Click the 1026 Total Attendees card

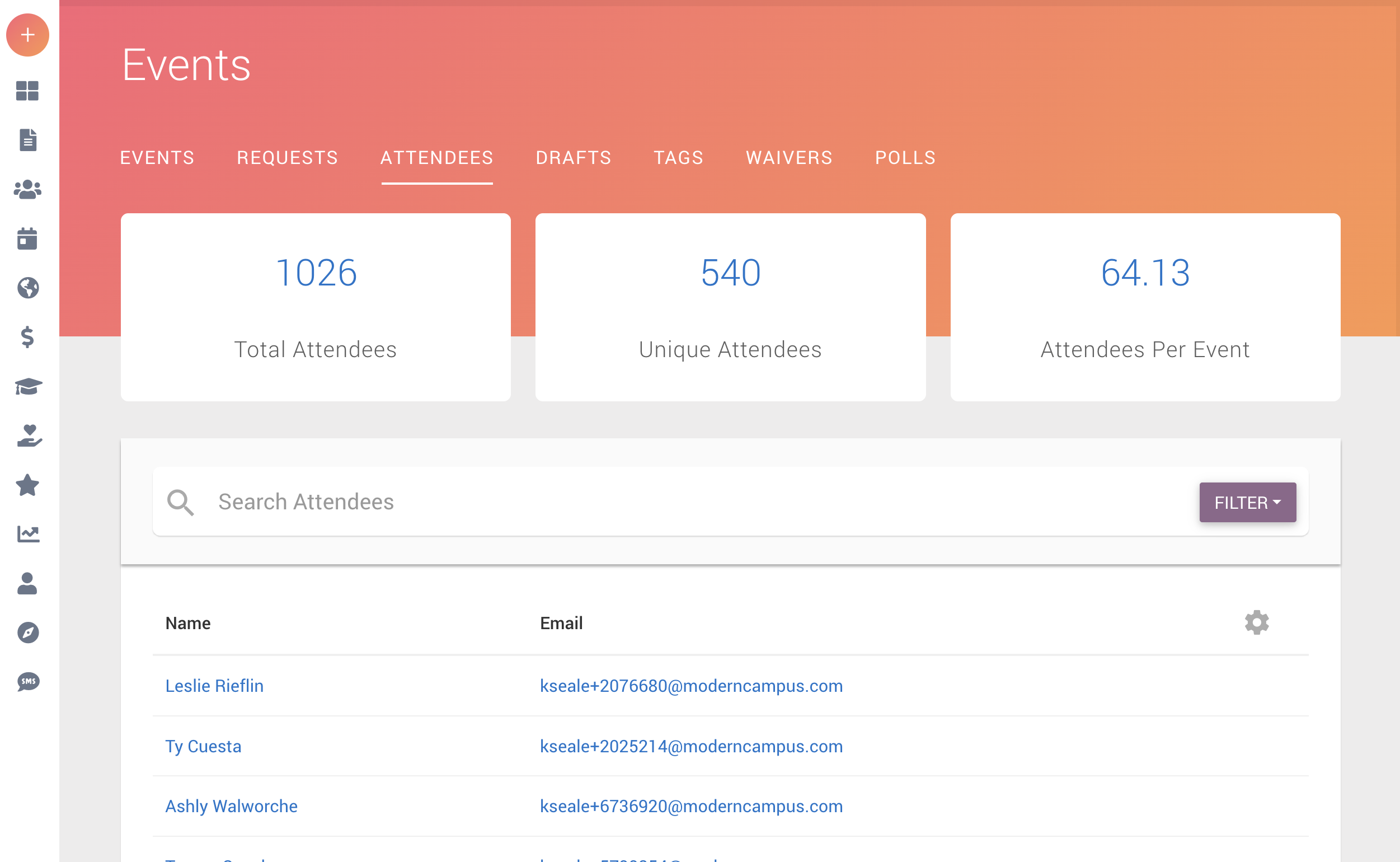click(x=316, y=307)
